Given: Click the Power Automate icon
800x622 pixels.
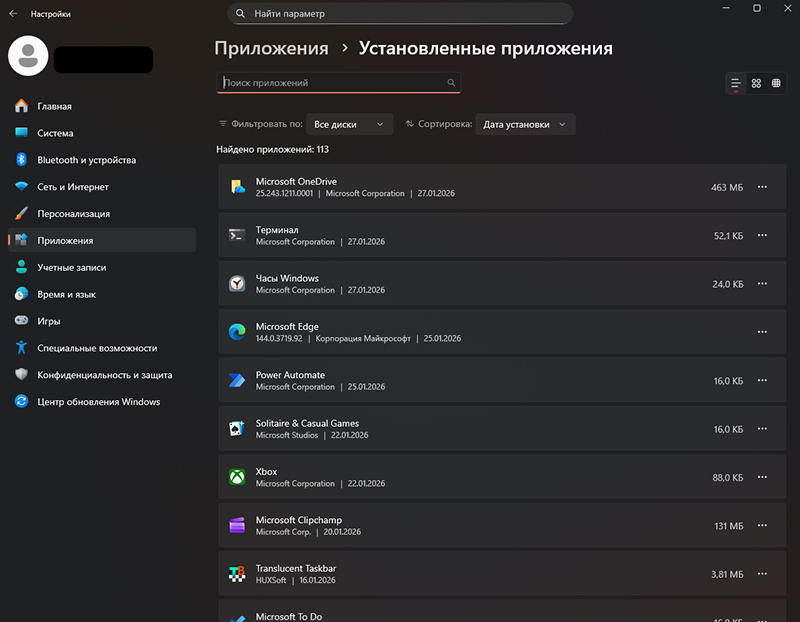Looking at the screenshot, I should (237, 380).
